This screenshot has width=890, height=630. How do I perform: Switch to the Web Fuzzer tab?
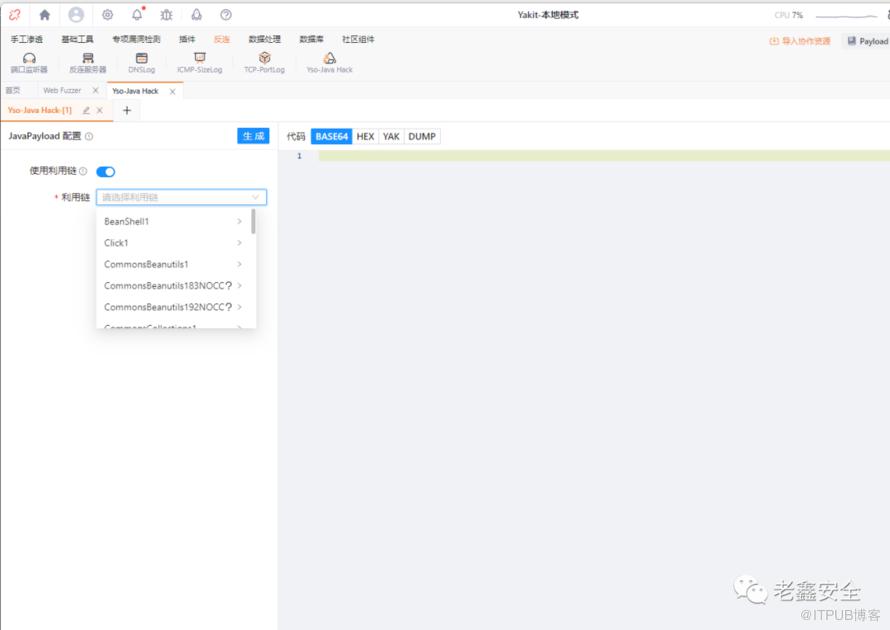[x=62, y=90]
